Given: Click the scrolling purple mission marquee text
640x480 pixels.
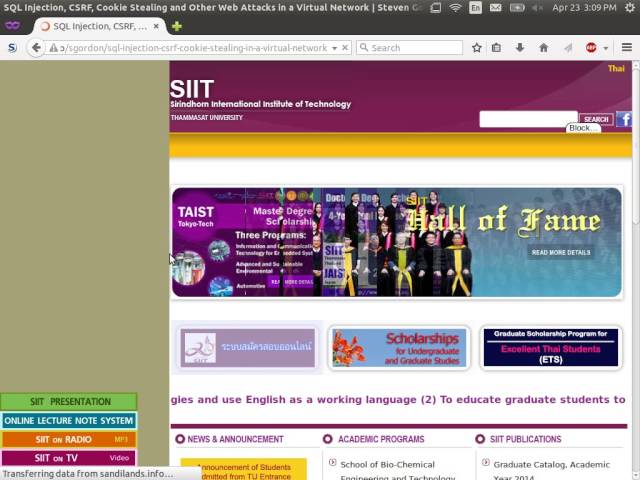Looking at the screenshot, I should pyautogui.click(x=398, y=400).
